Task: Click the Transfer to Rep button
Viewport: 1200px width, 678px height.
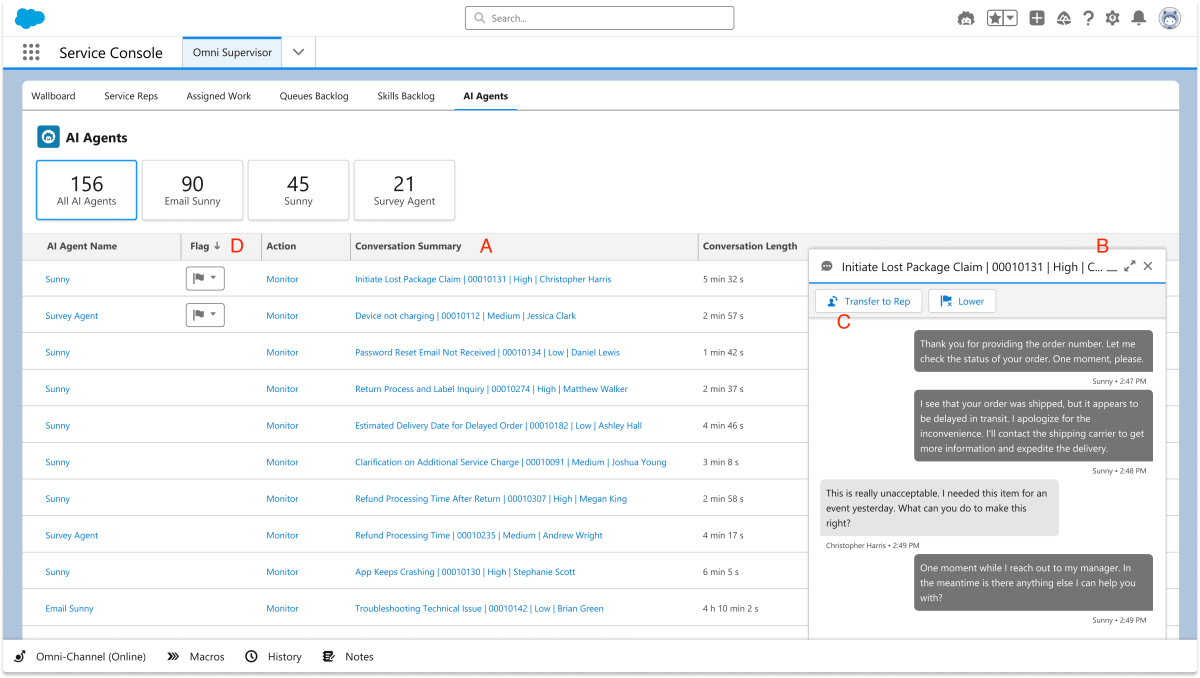Action: 868,300
